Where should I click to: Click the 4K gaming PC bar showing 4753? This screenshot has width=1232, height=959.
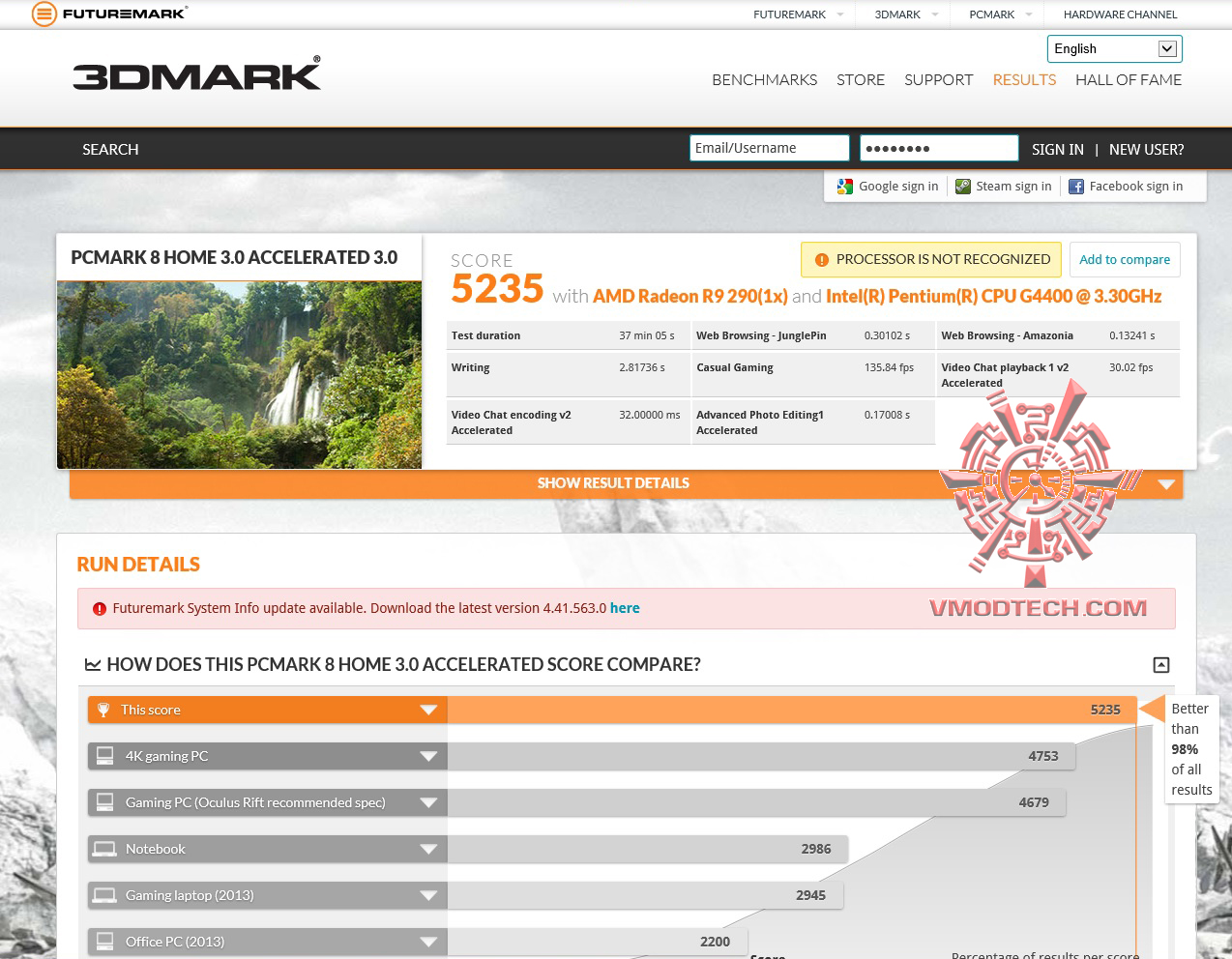click(x=761, y=757)
